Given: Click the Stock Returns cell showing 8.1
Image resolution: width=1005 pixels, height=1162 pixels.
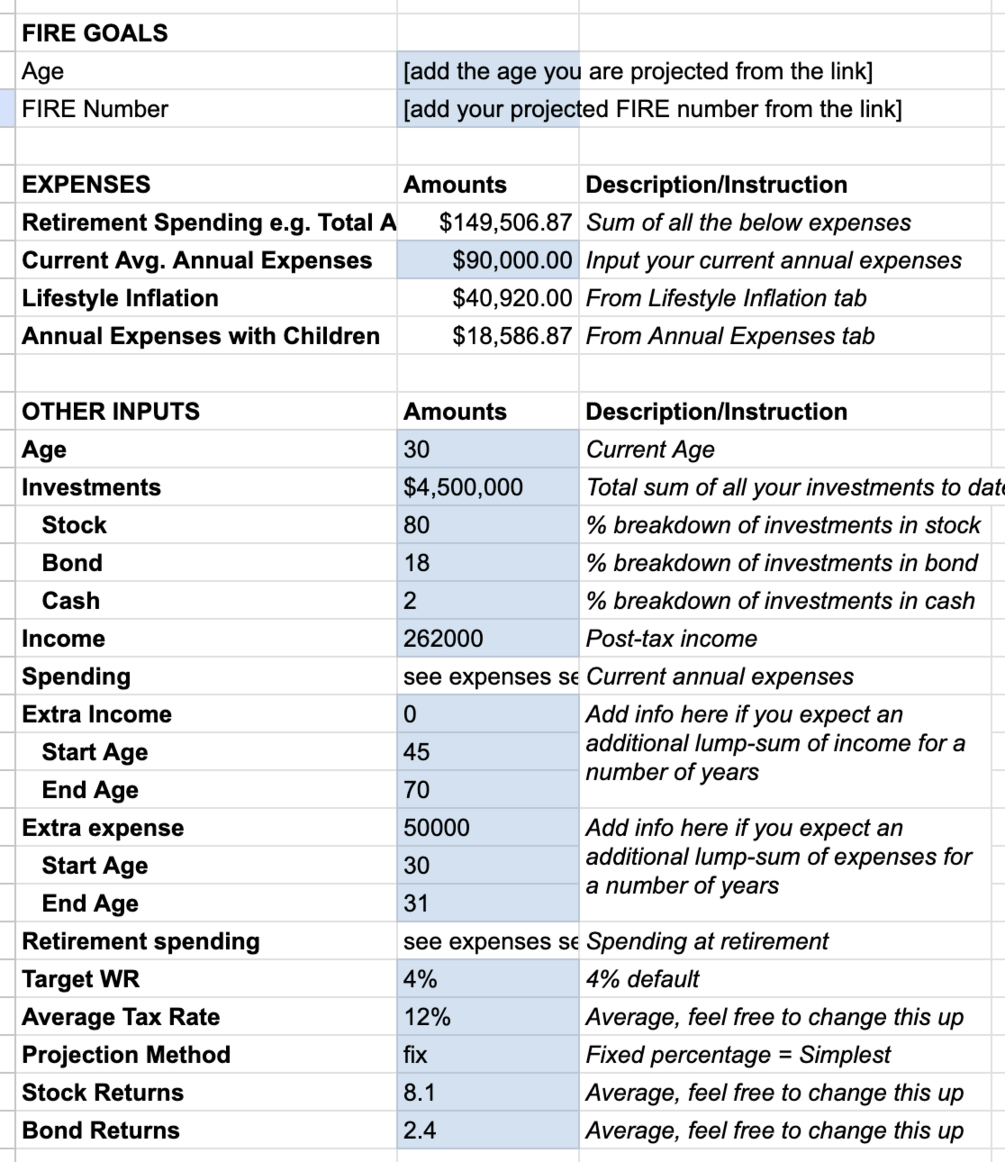Looking at the screenshot, I should (488, 1092).
